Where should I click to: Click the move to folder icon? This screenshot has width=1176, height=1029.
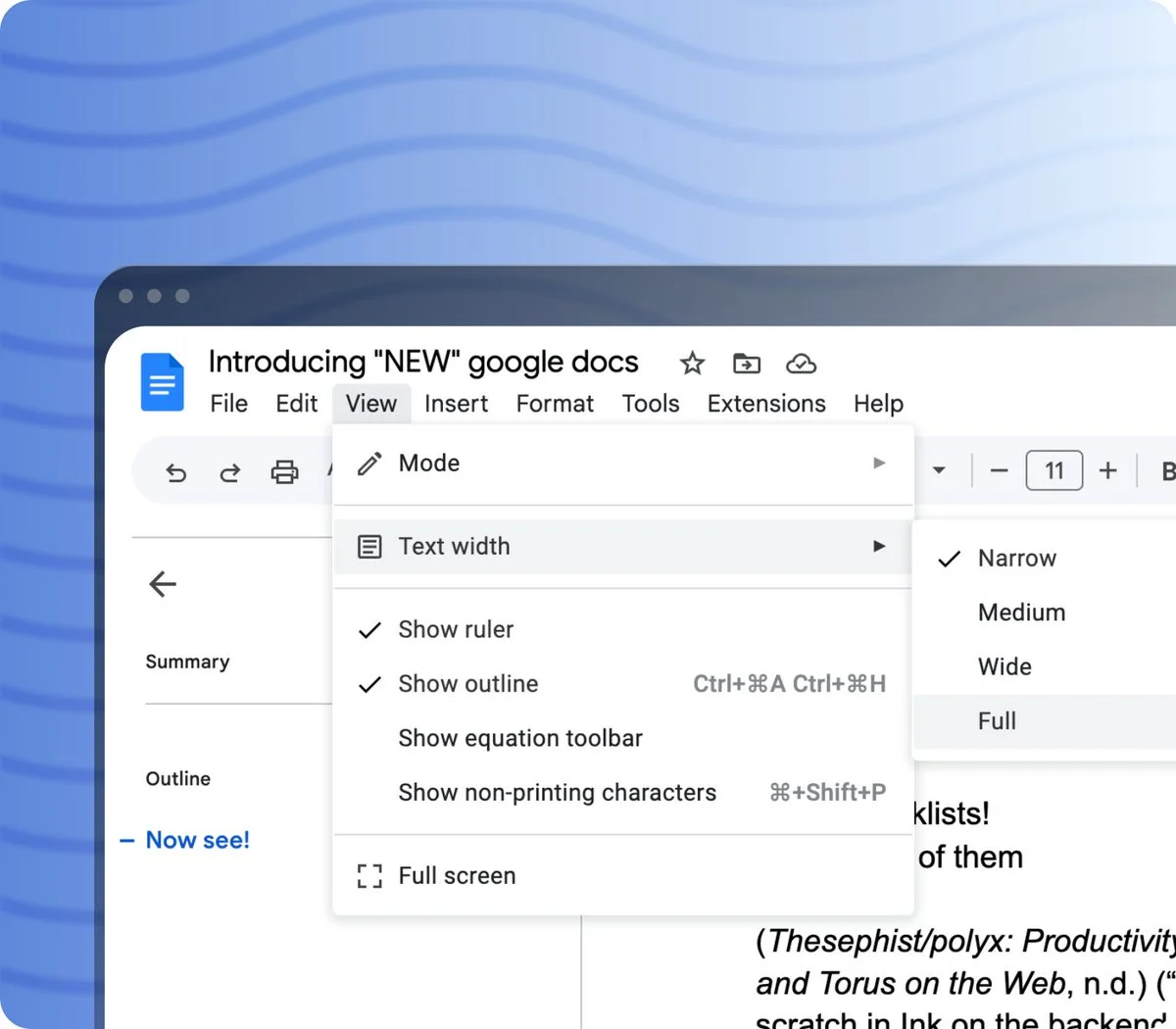click(747, 364)
